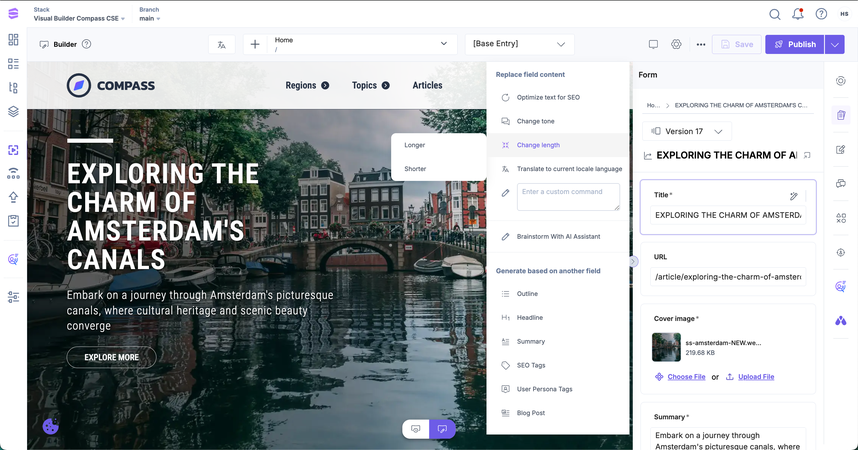858x450 pixels.
Task: Open the assets layers icon in sidebar
Action: [x=13, y=111]
